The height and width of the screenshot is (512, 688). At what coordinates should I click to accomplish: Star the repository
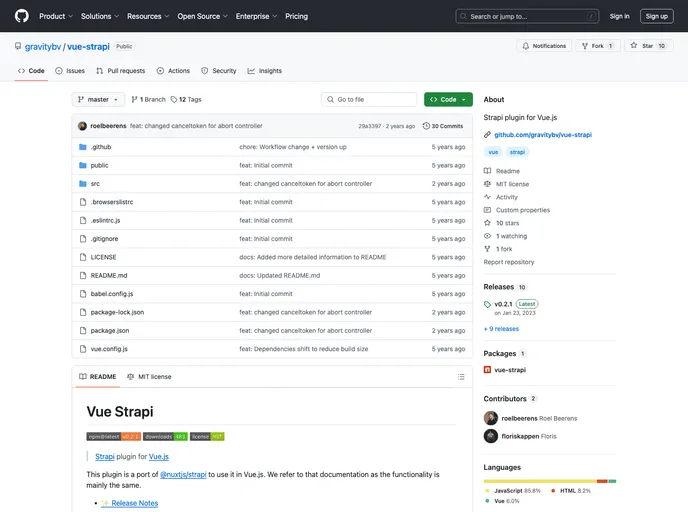(x=648, y=46)
